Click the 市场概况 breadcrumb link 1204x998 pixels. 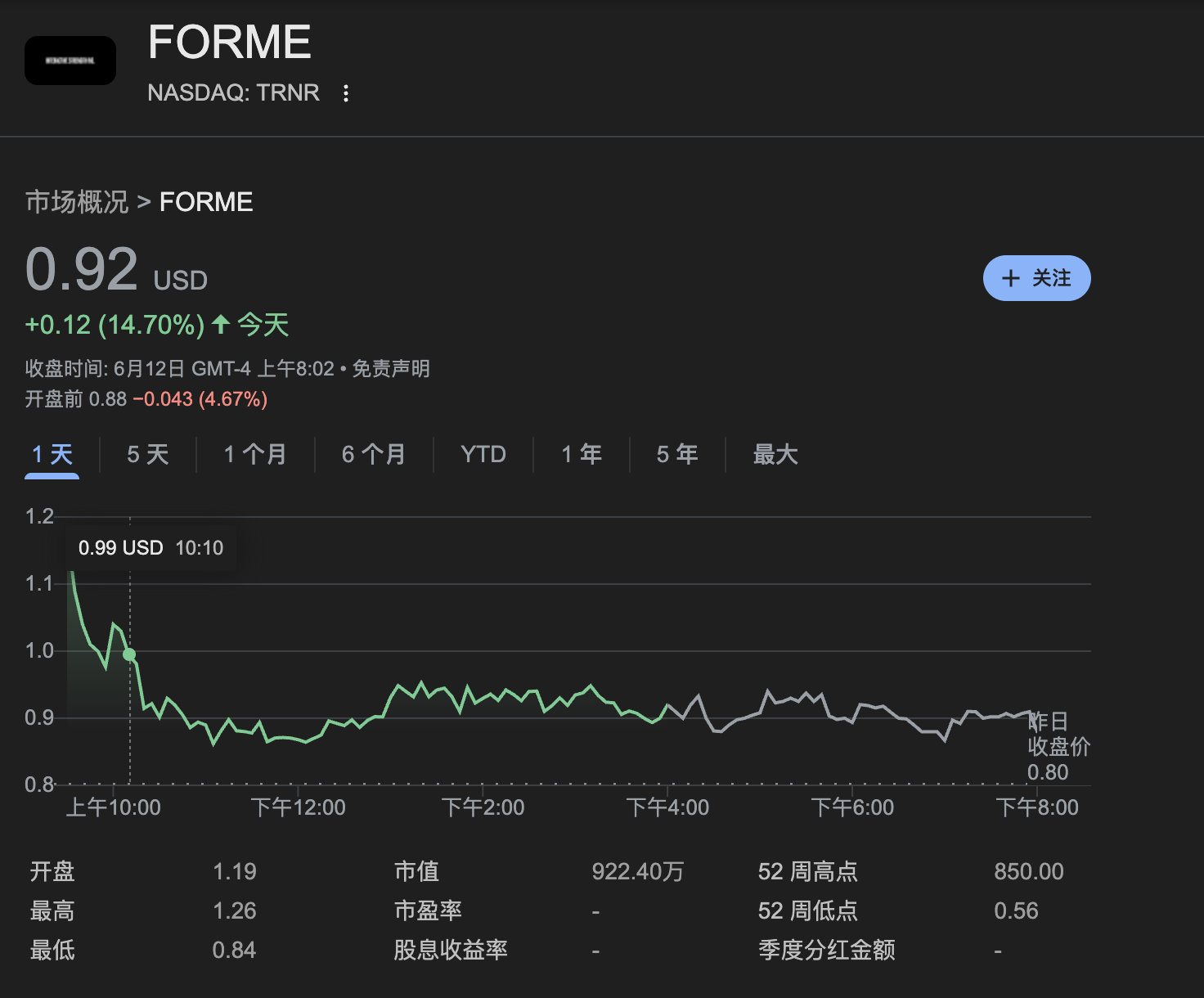tap(77, 202)
